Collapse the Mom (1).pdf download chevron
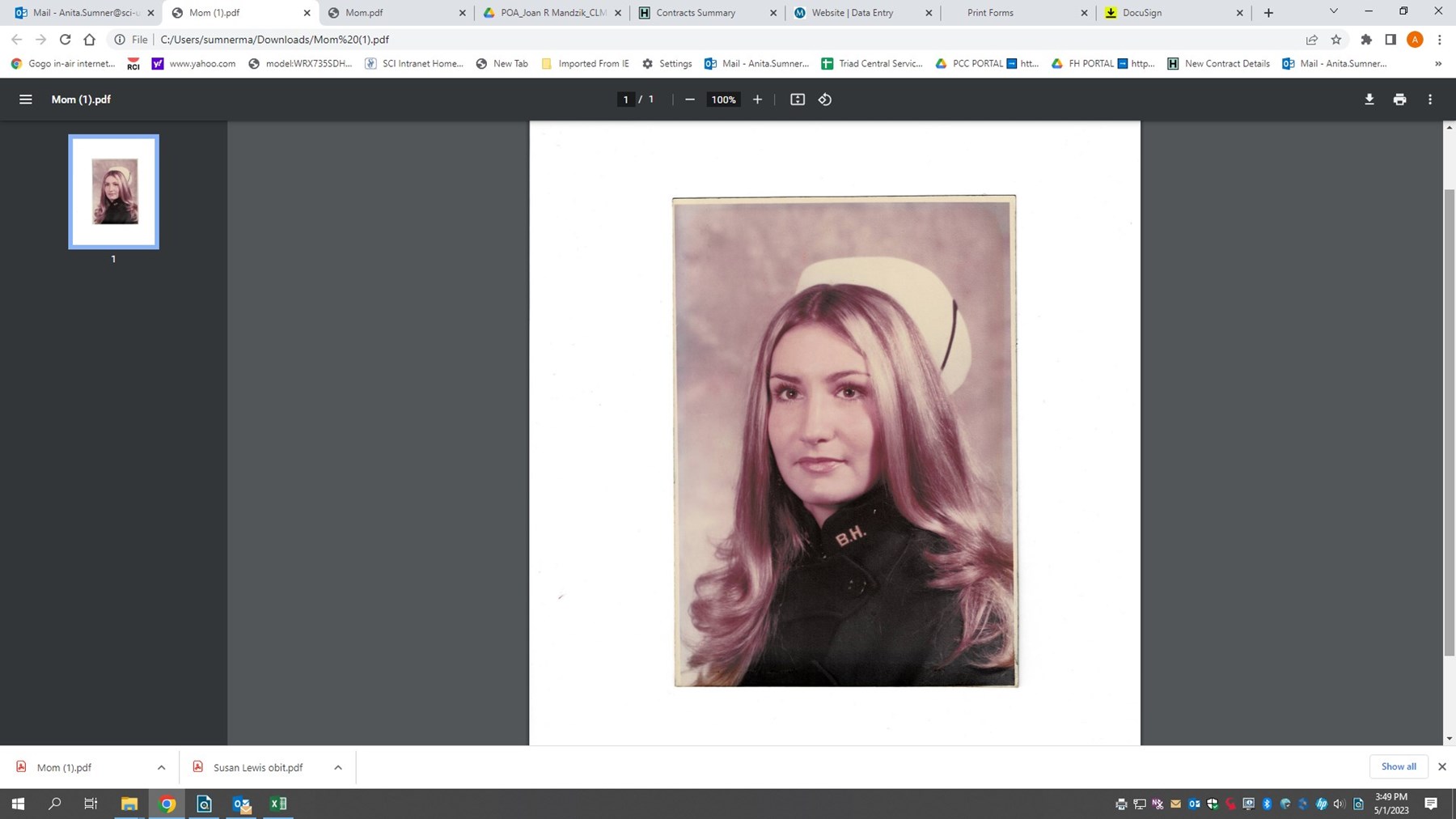1456x819 pixels. (160, 767)
